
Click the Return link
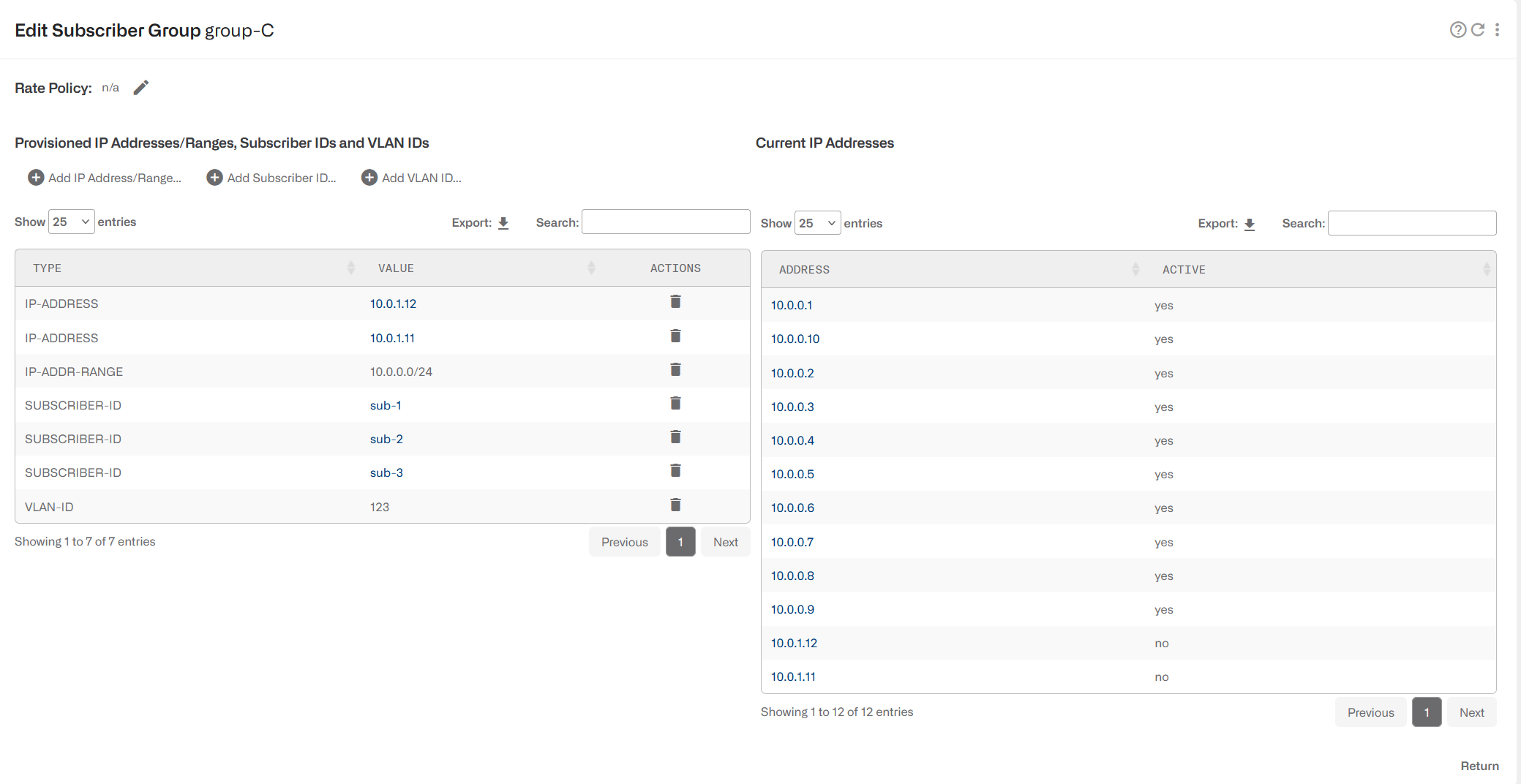point(1479,766)
